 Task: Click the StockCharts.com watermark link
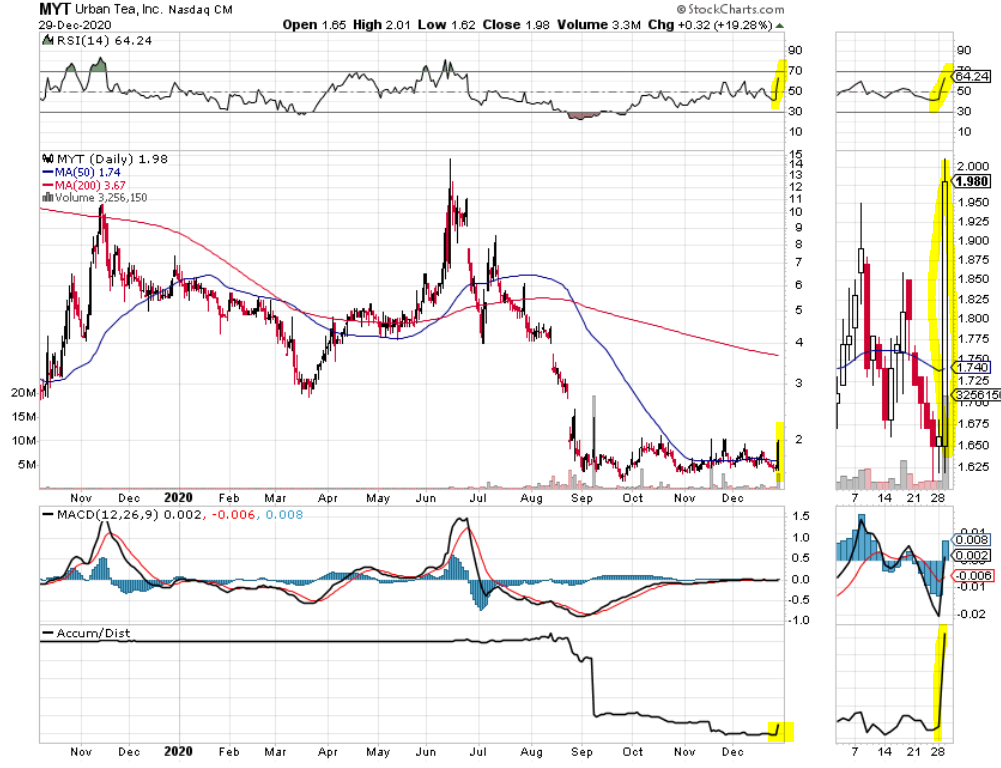(730, 9)
